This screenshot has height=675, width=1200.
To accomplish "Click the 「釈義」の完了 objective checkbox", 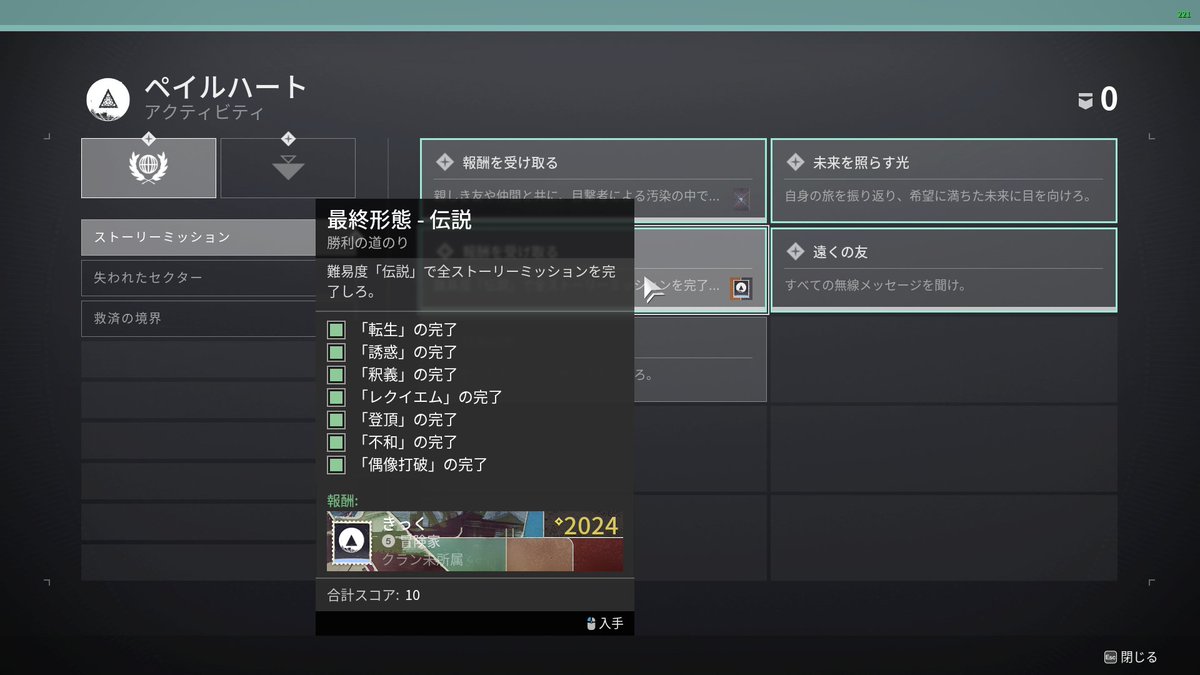I will [336, 374].
